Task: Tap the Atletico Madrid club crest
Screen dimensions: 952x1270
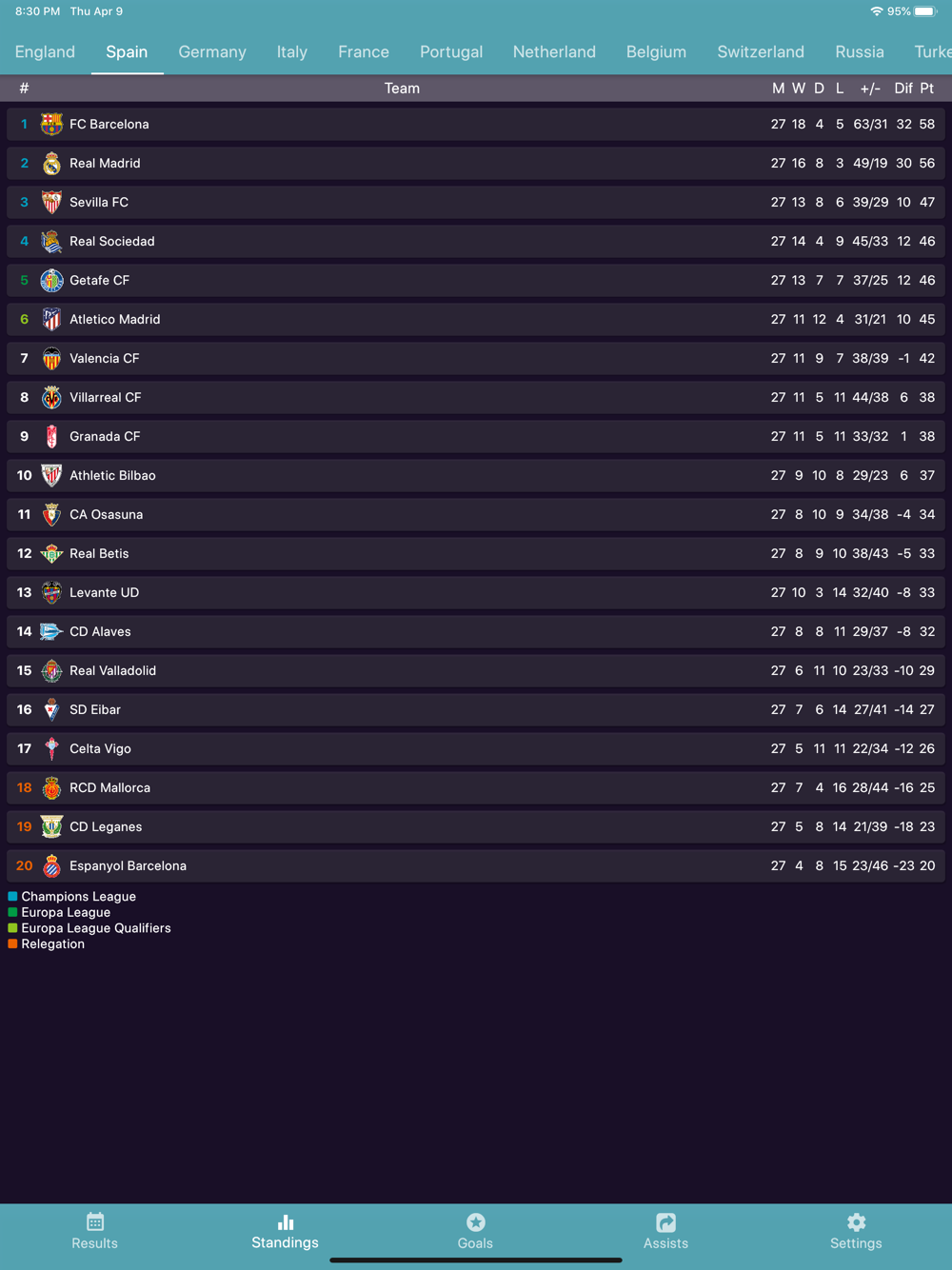Action: coord(51,319)
